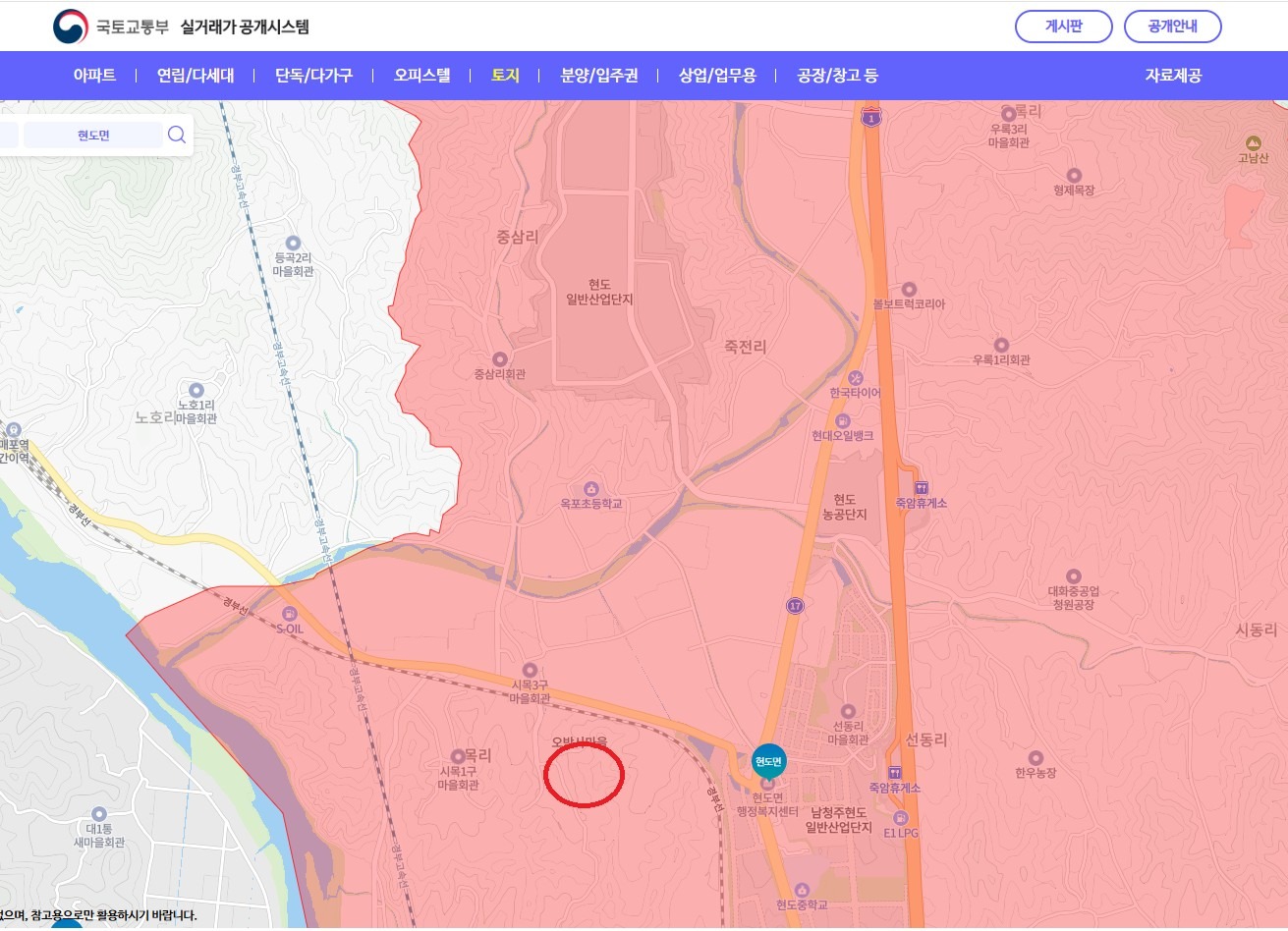Click the 중삼리 map label

(x=518, y=237)
